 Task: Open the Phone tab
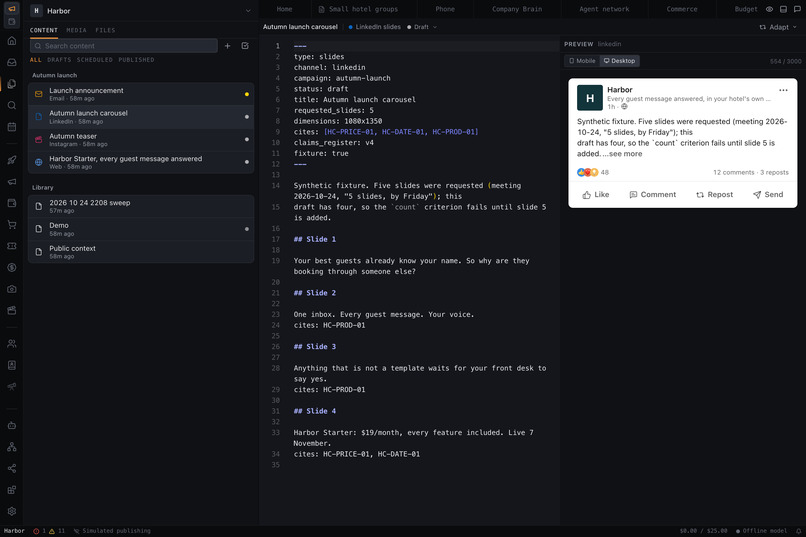click(x=445, y=9)
